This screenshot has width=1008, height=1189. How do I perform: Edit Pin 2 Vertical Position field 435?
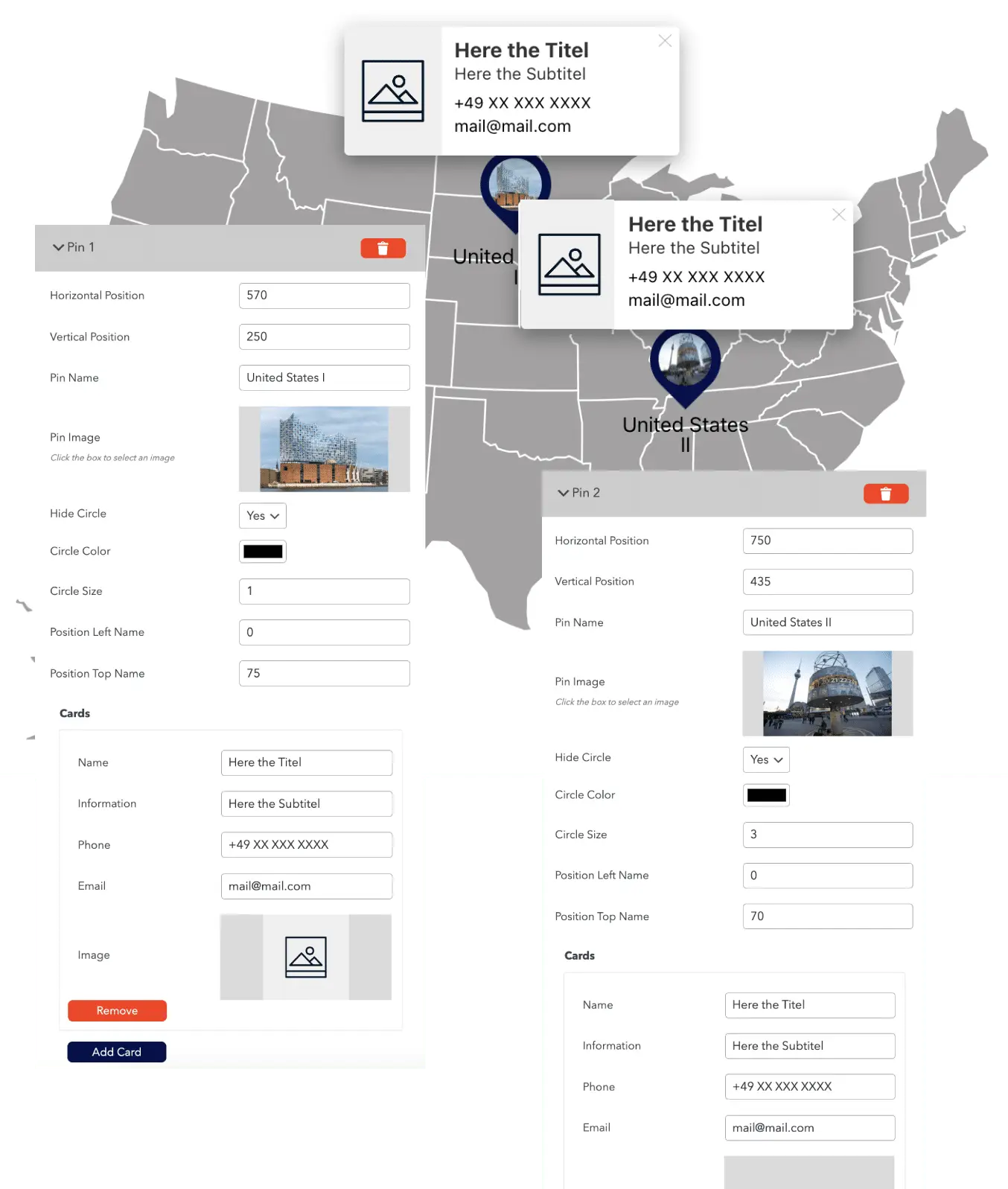pos(828,581)
